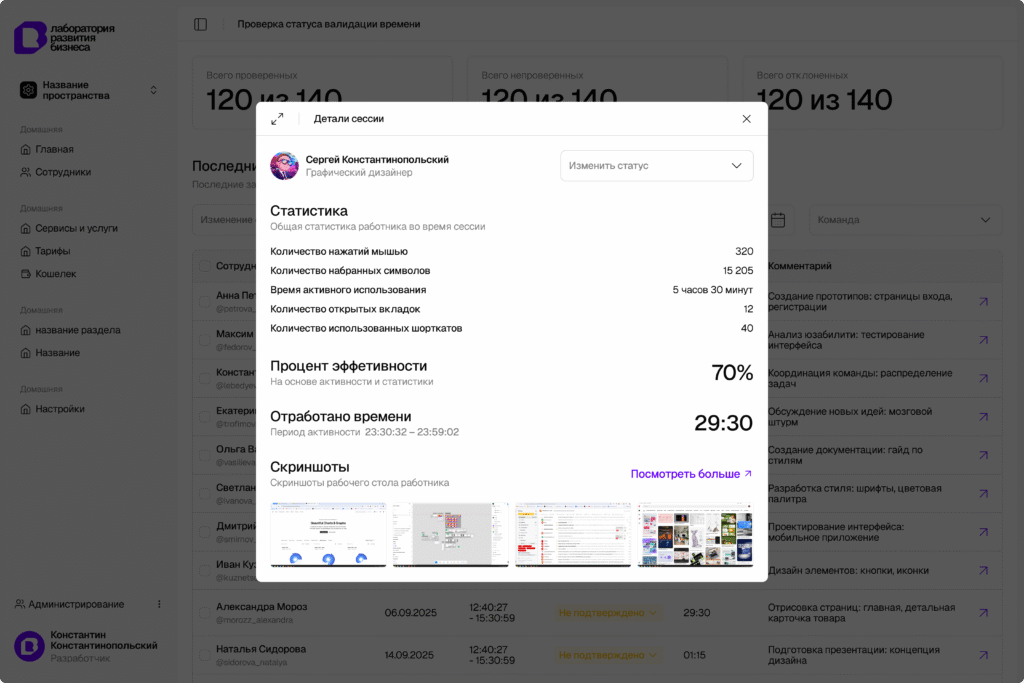Open the Изменить статус dropdown
This screenshot has width=1024, height=683.
coord(656,166)
